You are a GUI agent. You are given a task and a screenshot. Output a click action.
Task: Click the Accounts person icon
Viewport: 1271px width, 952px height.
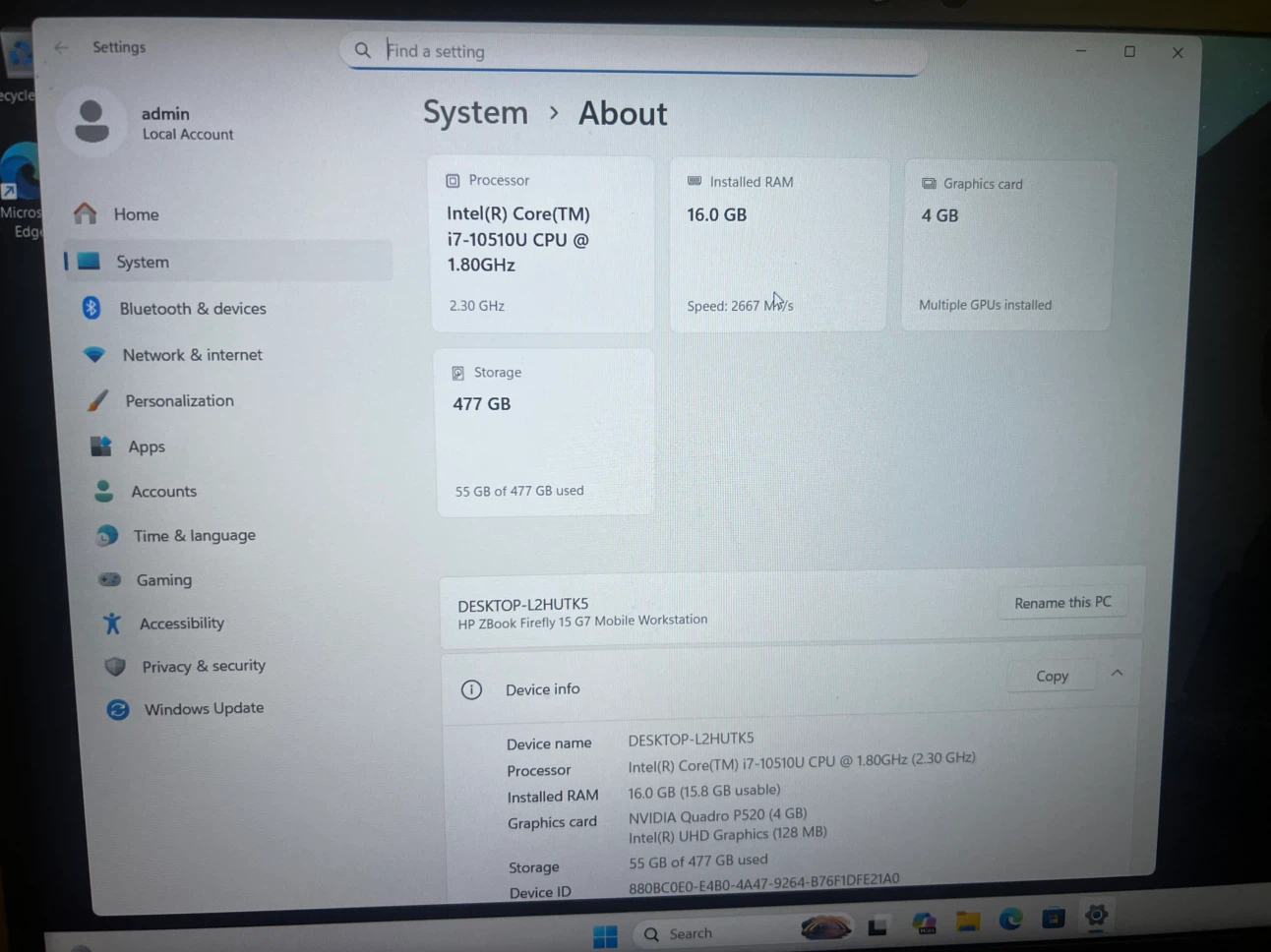[x=103, y=491]
